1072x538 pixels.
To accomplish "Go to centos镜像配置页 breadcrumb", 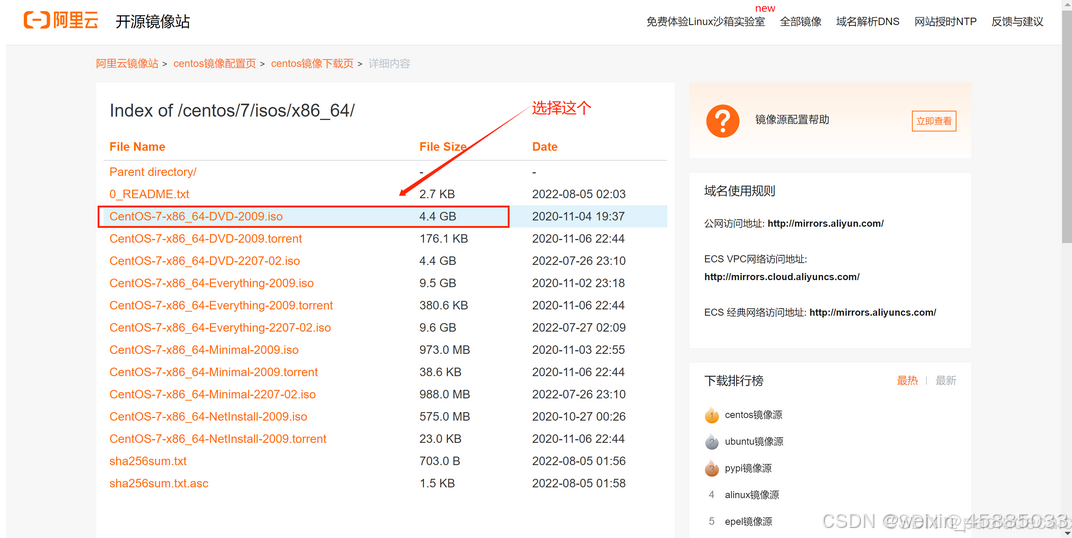I will [x=215, y=64].
